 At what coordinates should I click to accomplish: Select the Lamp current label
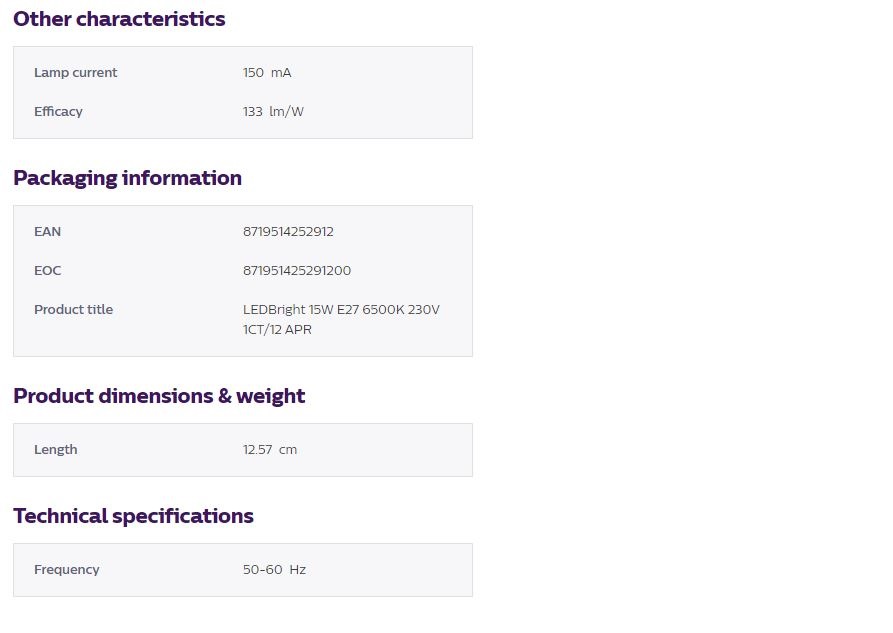point(75,72)
